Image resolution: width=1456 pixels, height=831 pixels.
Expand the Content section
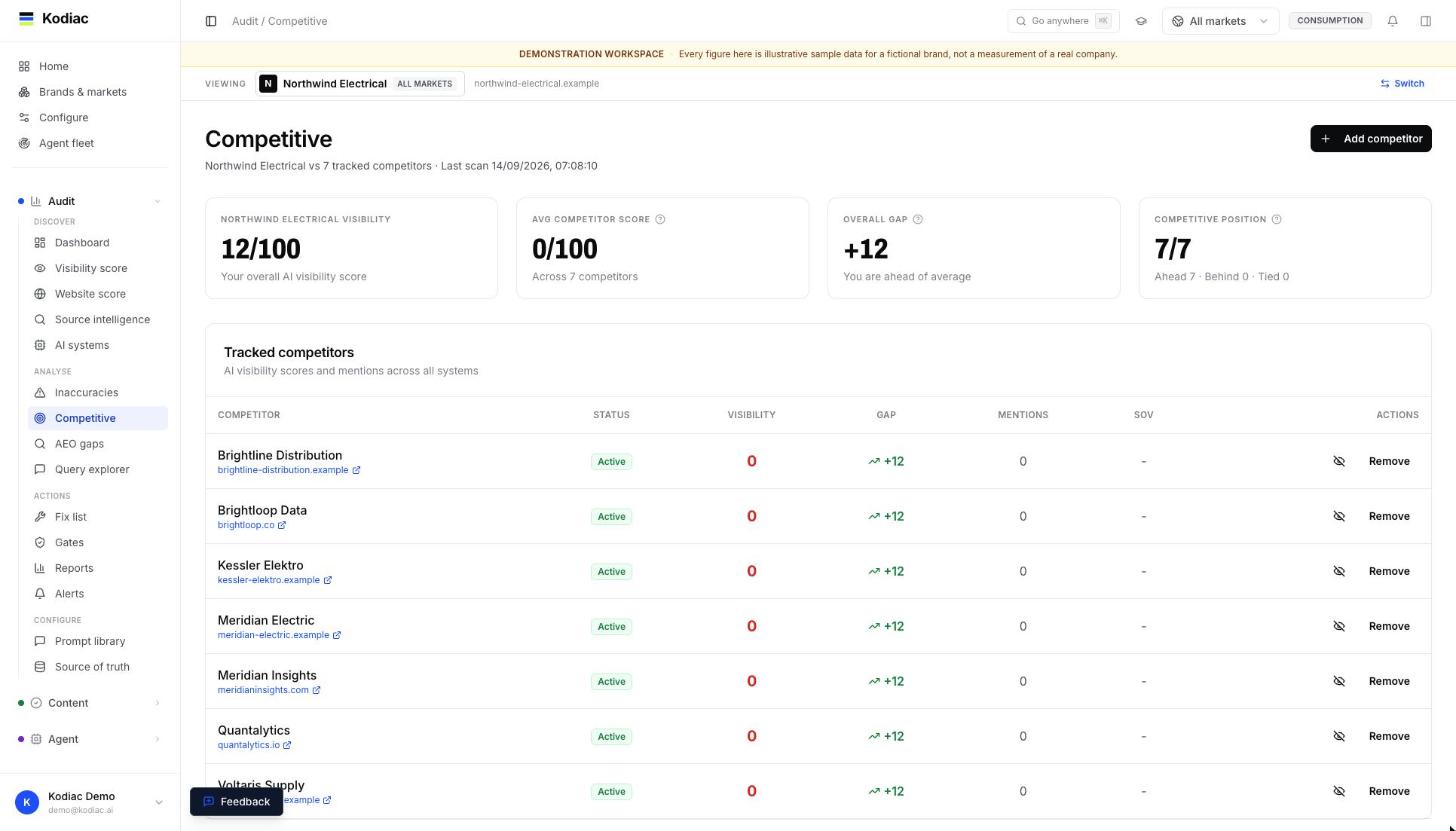point(92,703)
